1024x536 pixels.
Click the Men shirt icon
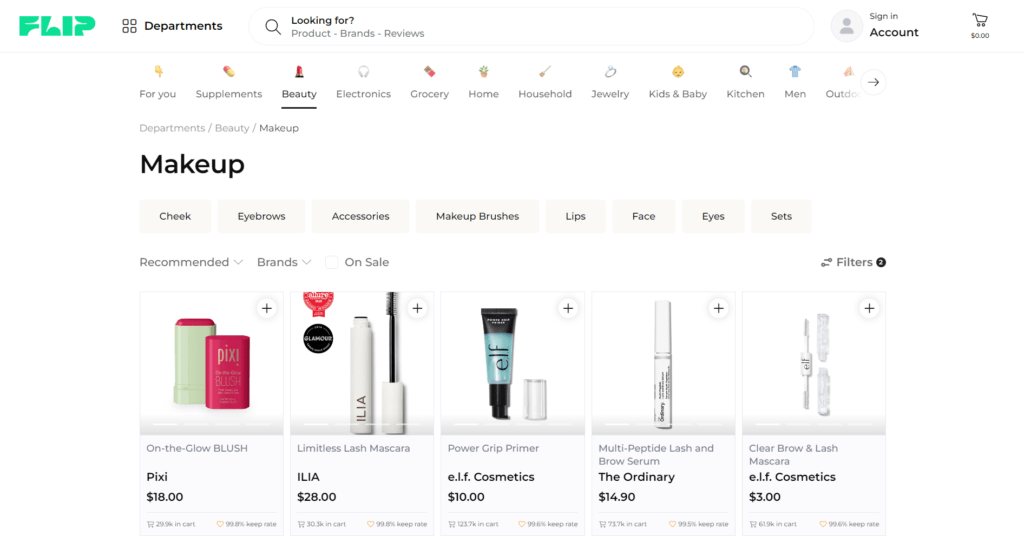tap(795, 71)
